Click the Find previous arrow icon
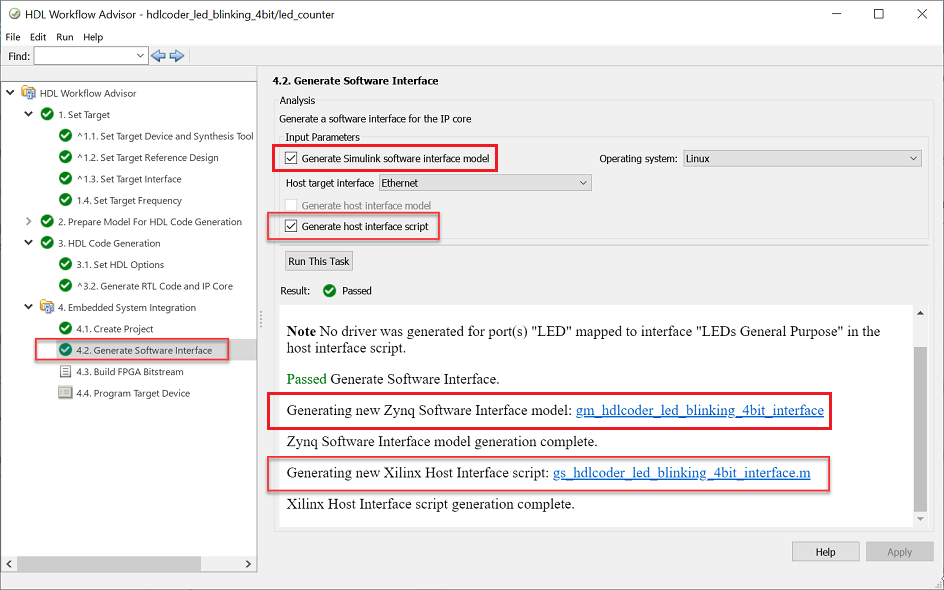 [x=158, y=56]
